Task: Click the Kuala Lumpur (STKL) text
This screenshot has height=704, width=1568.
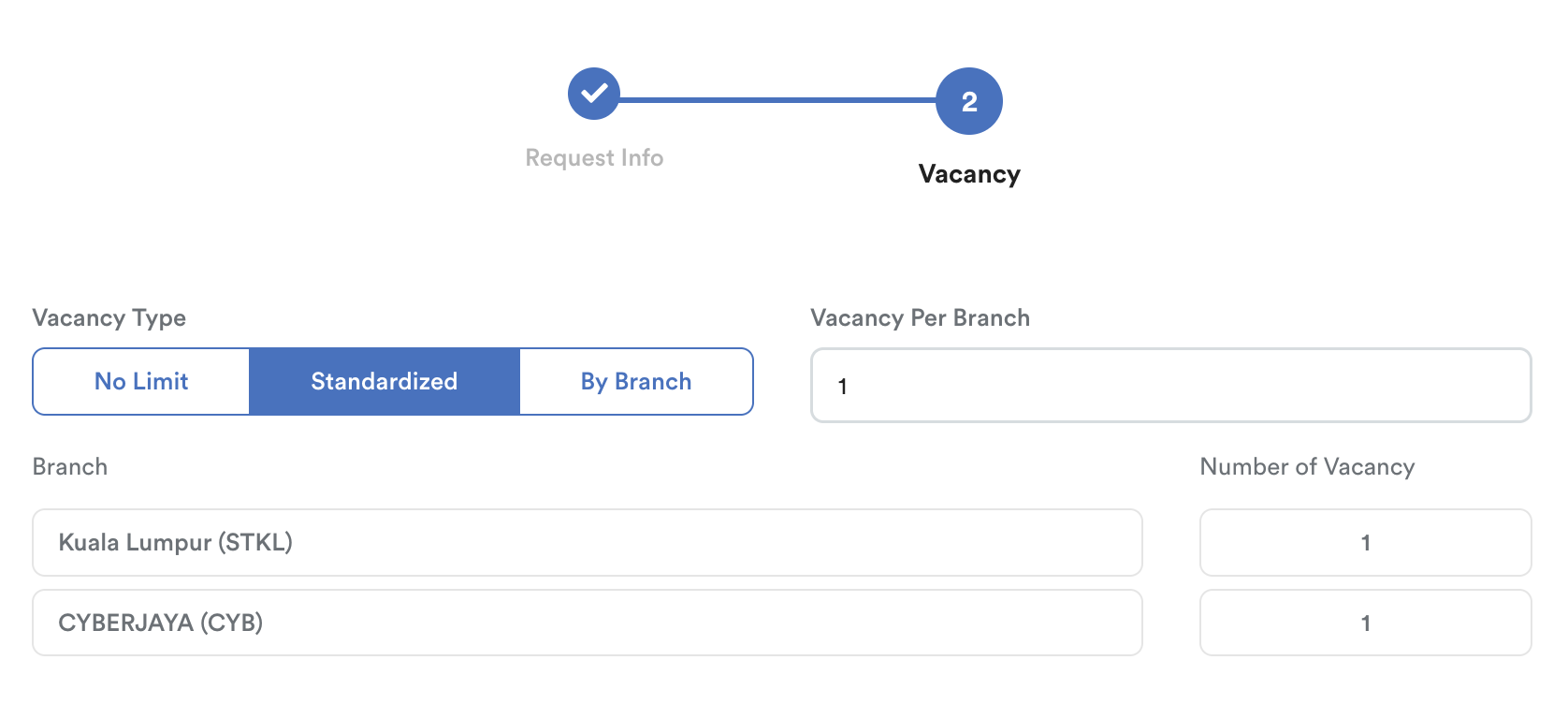Action: (176, 543)
